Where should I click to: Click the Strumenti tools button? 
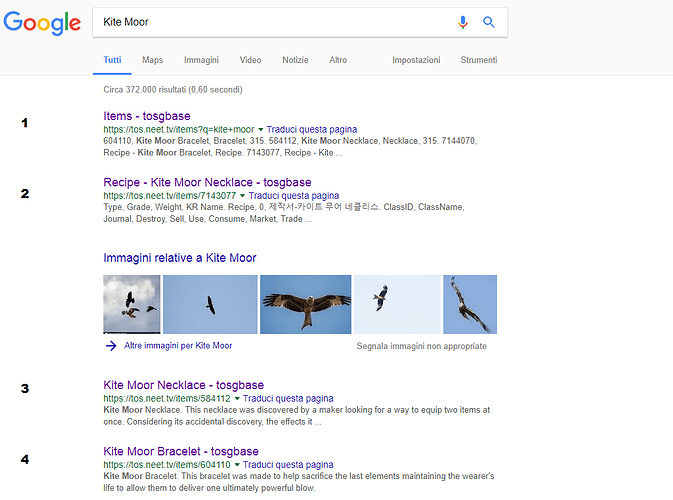pos(478,60)
